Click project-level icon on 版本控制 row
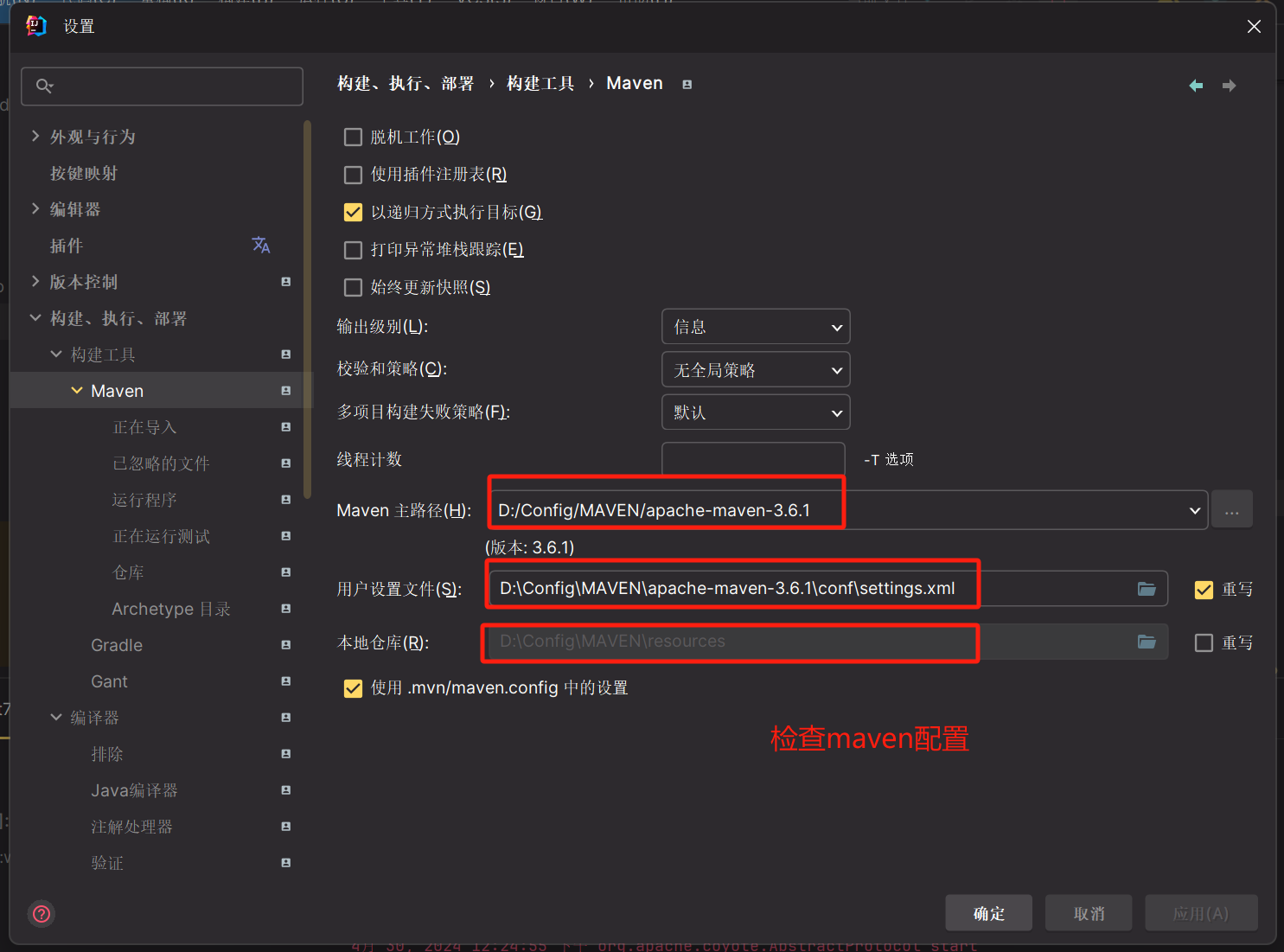This screenshot has height=952, width=1284. click(286, 282)
